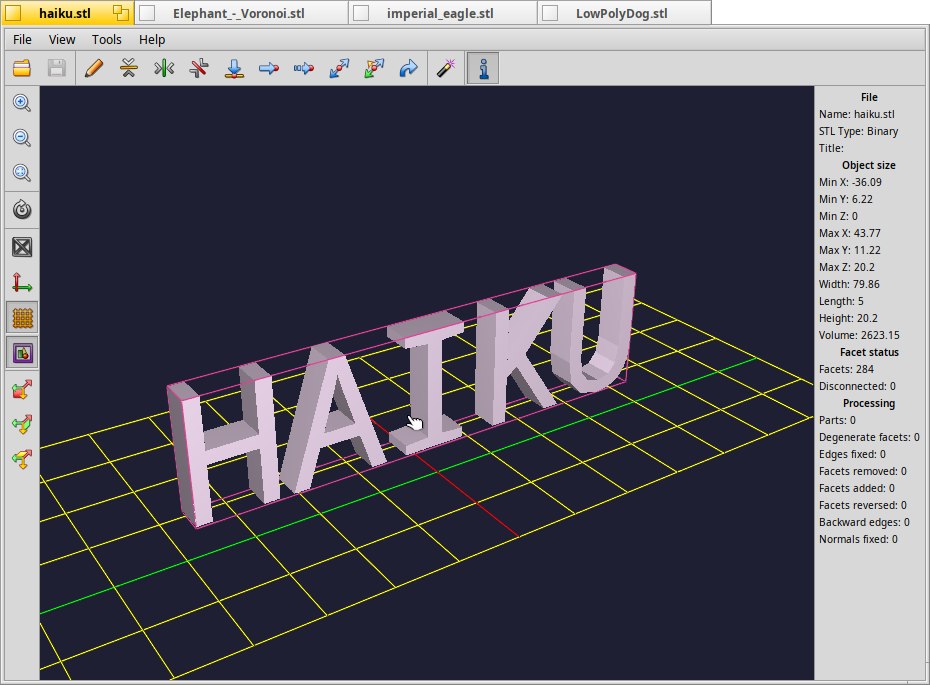Click the 'Processing' section heading
This screenshot has width=930, height=685.
click(x=869, y=403)
